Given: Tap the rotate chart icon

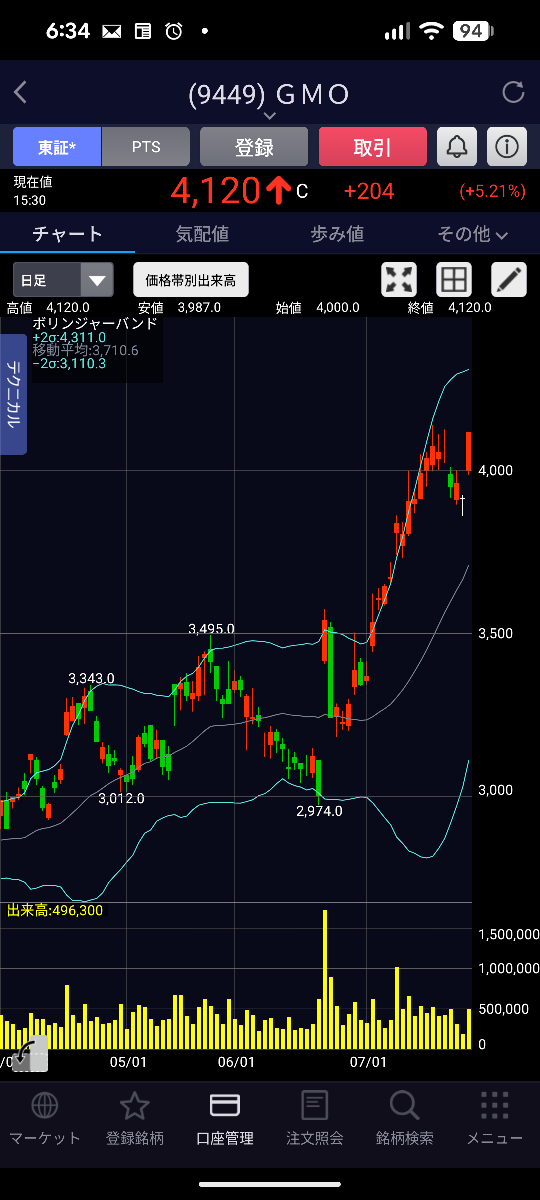Looking at the screenshot, I should (x=29, y=1053).
